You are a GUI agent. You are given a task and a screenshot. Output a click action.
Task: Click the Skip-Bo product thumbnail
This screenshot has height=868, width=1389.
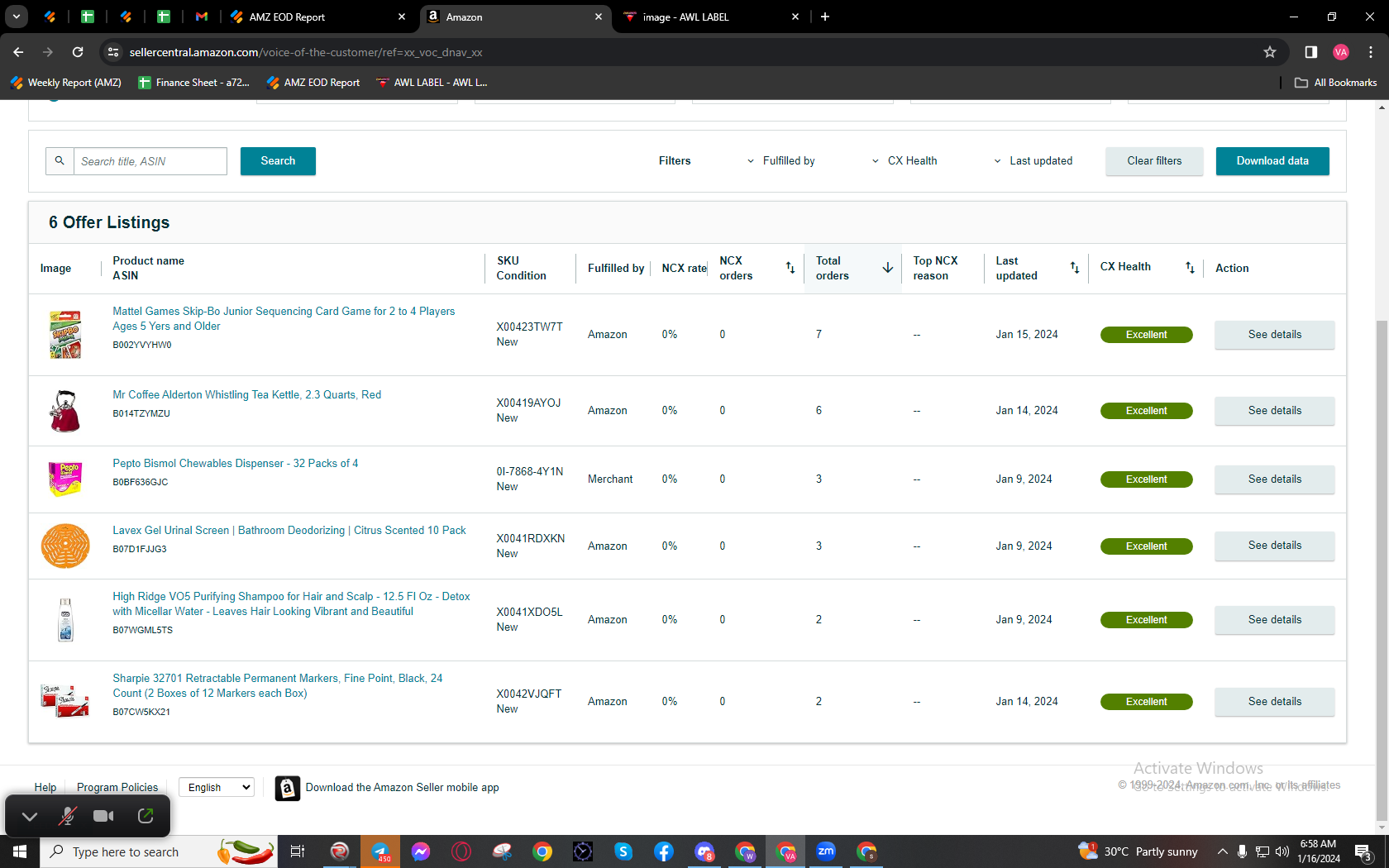tap(65, 335)
